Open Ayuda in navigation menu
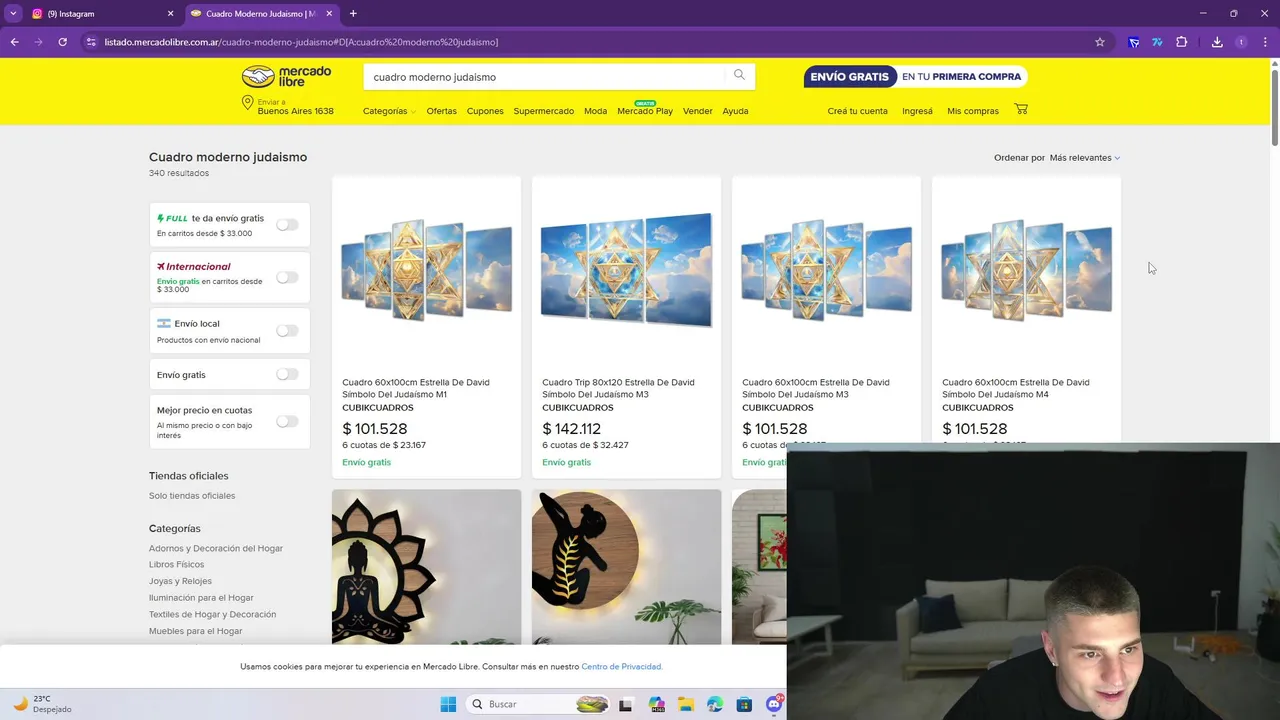This screenshot has height=720, width=1280. point(735,111)
